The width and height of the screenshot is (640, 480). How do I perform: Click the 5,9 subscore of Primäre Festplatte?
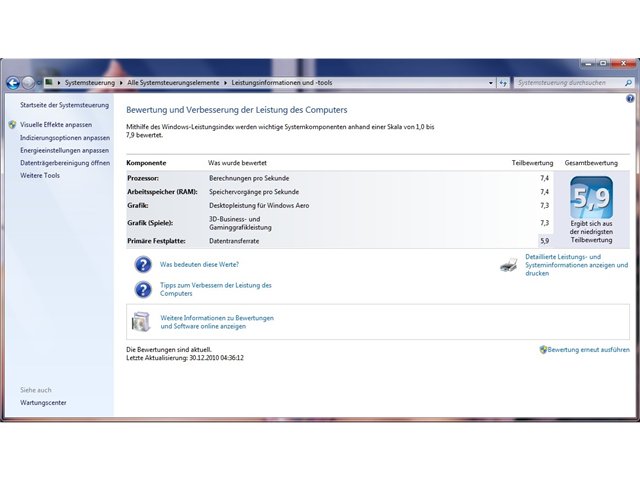pyautogui.click(x=544, y=241)
